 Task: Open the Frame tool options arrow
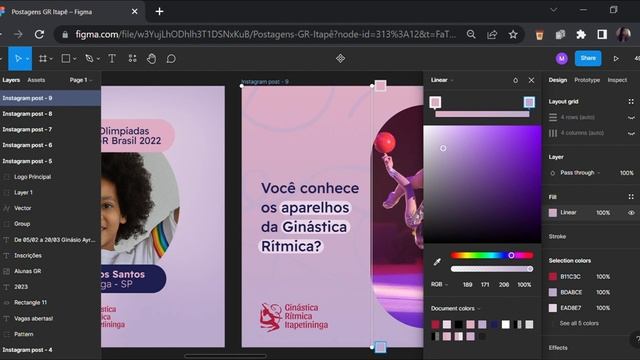51,59
